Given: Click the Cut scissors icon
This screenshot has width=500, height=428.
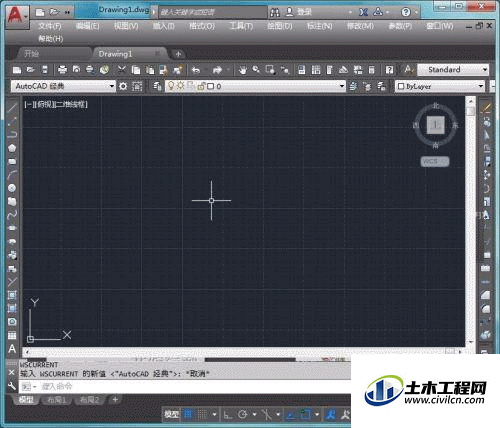Looking at the screenshot, I should pos(121,70).
